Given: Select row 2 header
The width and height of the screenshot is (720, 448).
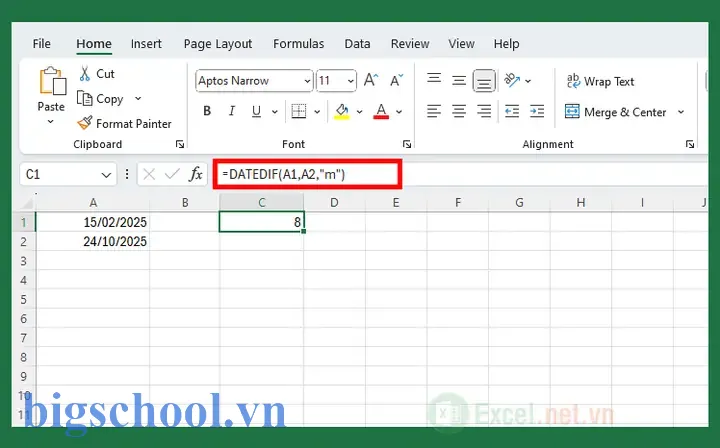Looking at the screenshot, I should coord(23,241).
